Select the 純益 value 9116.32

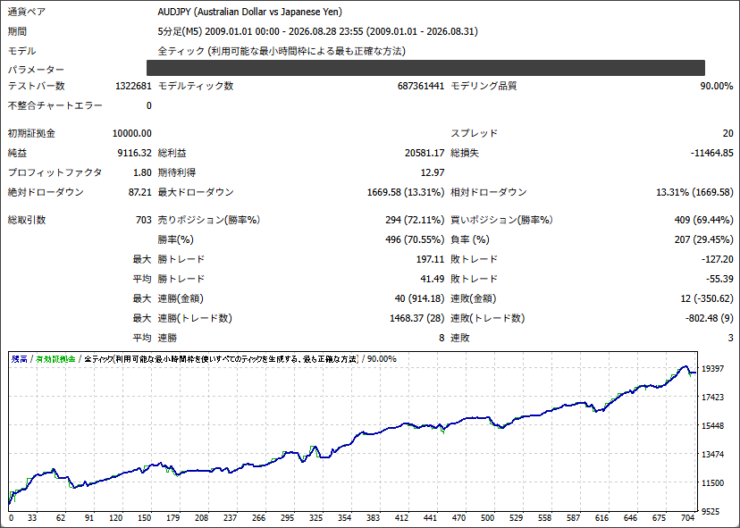click(135, 153)
